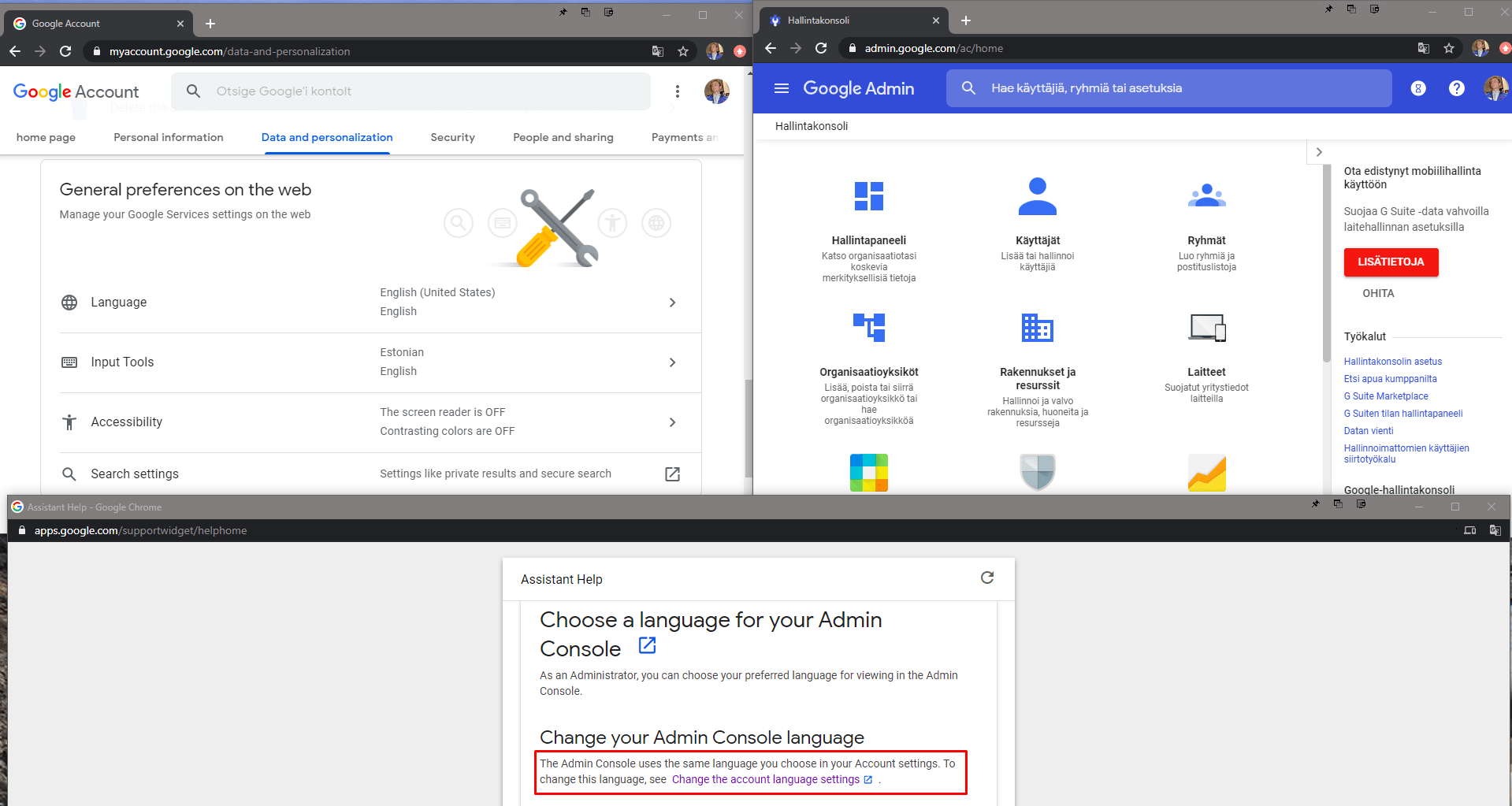Screen dimensions: 1512x806
Task: Open the reports chart icon in Admin console
Action: pyautogui.click(x=1206, y=473)
